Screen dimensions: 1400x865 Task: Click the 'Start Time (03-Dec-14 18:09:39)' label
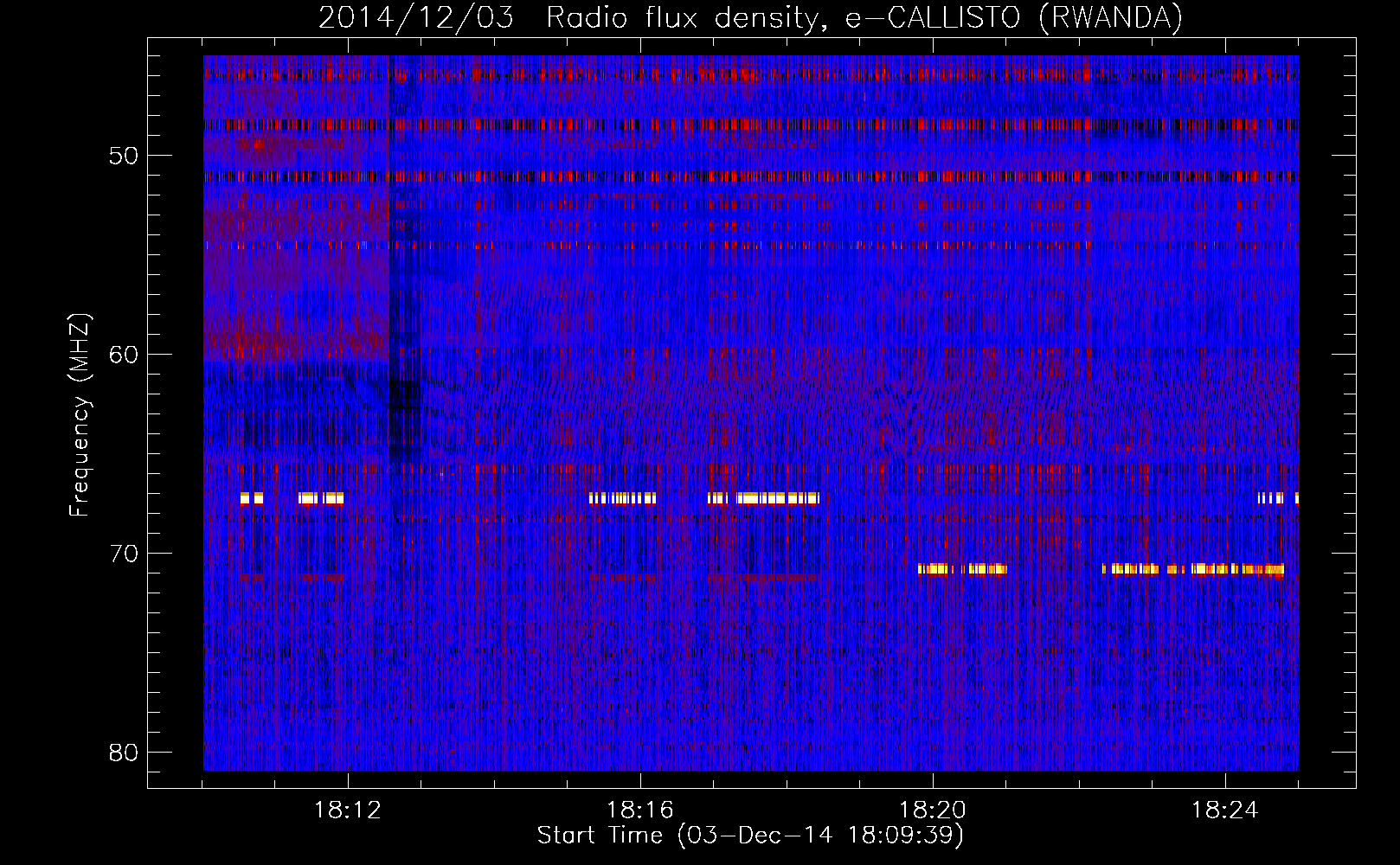(750, 835)
